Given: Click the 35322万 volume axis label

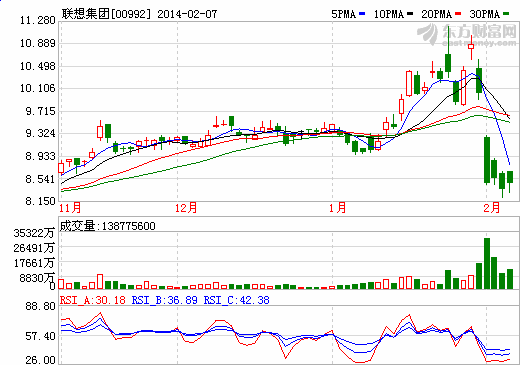Looking at the screenshot, I should (x=34, y=233).
